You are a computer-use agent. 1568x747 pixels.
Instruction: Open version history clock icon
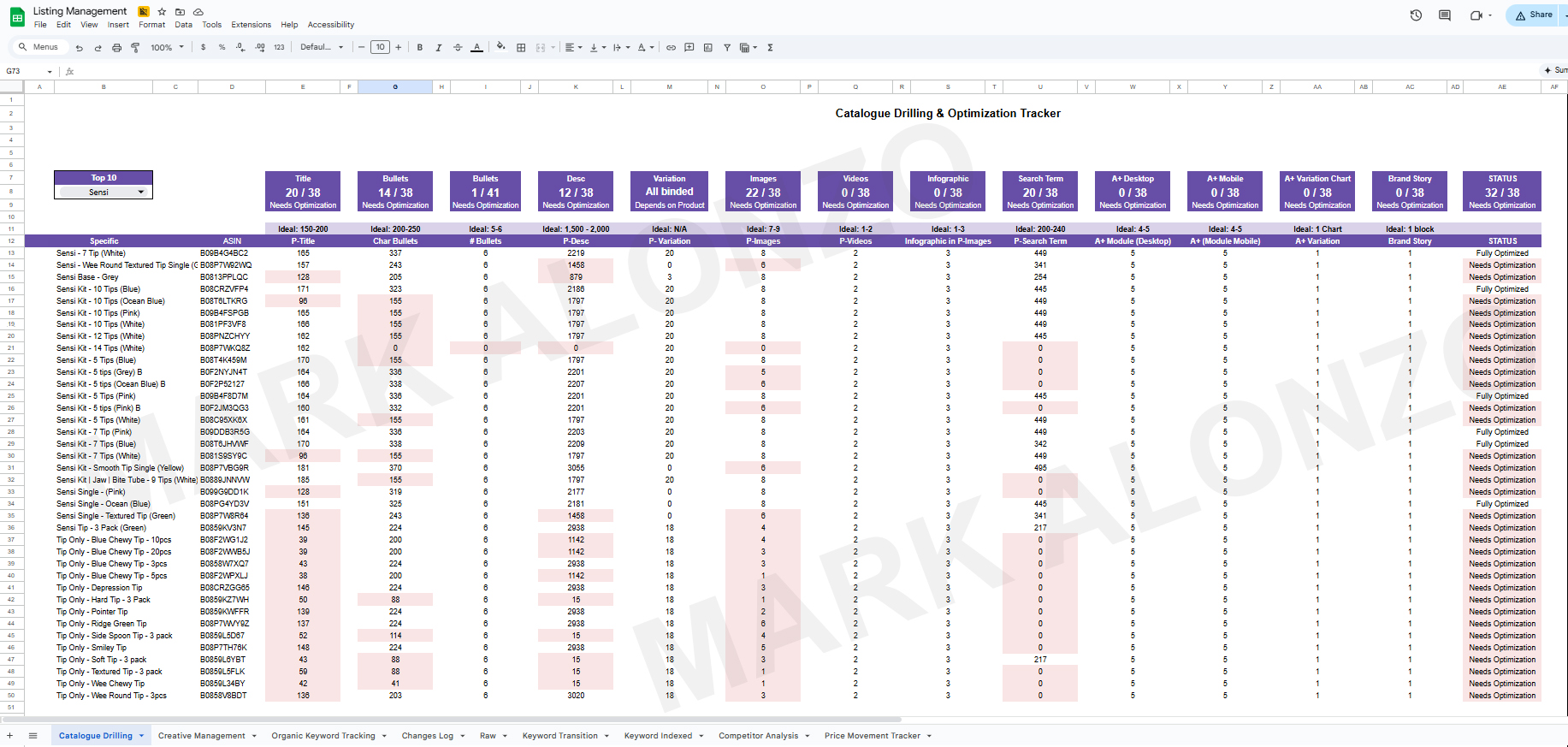coord(1416,15)
